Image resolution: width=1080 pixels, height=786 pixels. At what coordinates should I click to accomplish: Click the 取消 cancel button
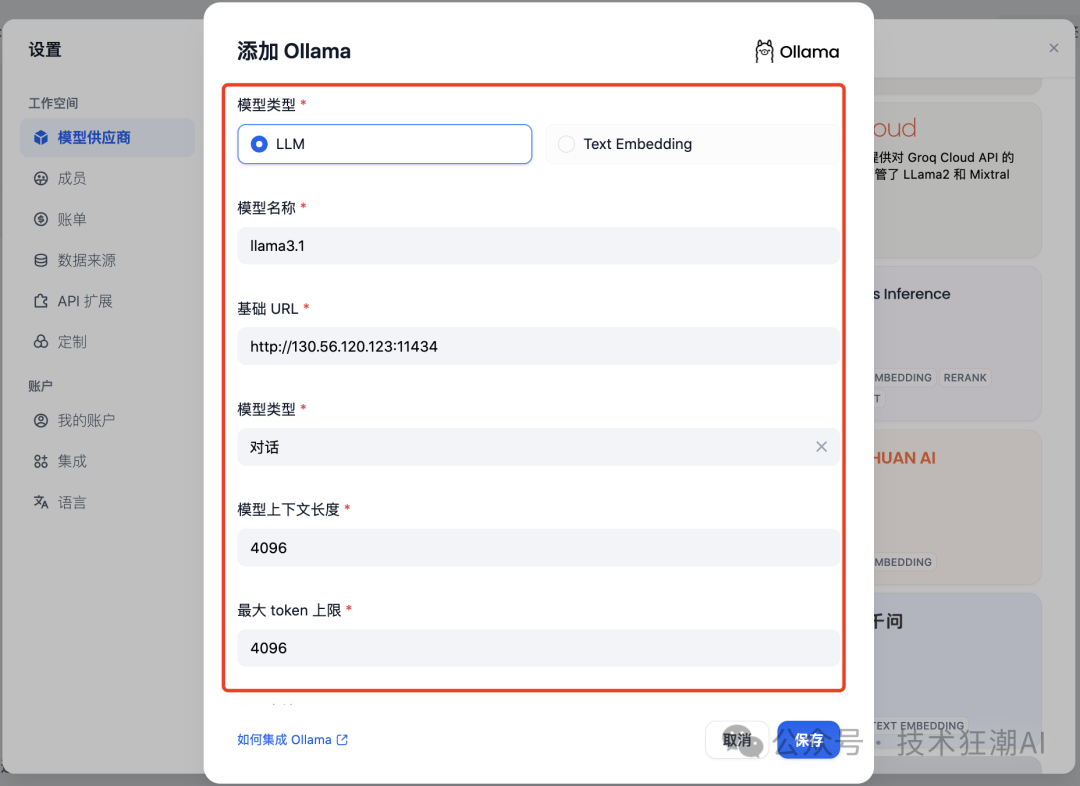tap(737, 740)
